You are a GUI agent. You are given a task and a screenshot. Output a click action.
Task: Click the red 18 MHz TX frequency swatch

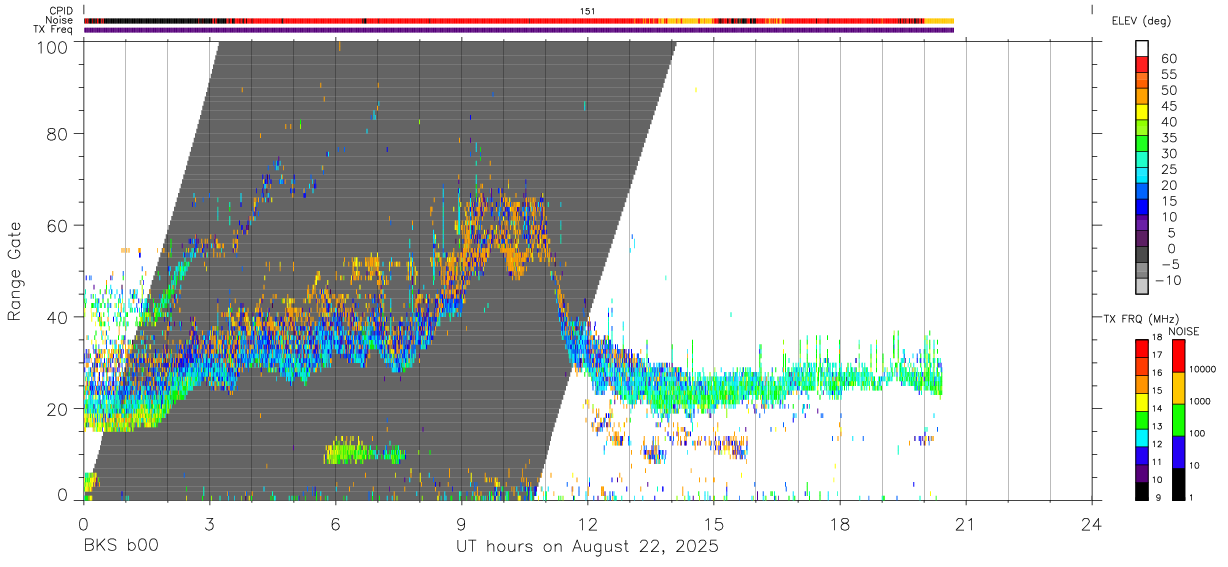(1143, 349)
